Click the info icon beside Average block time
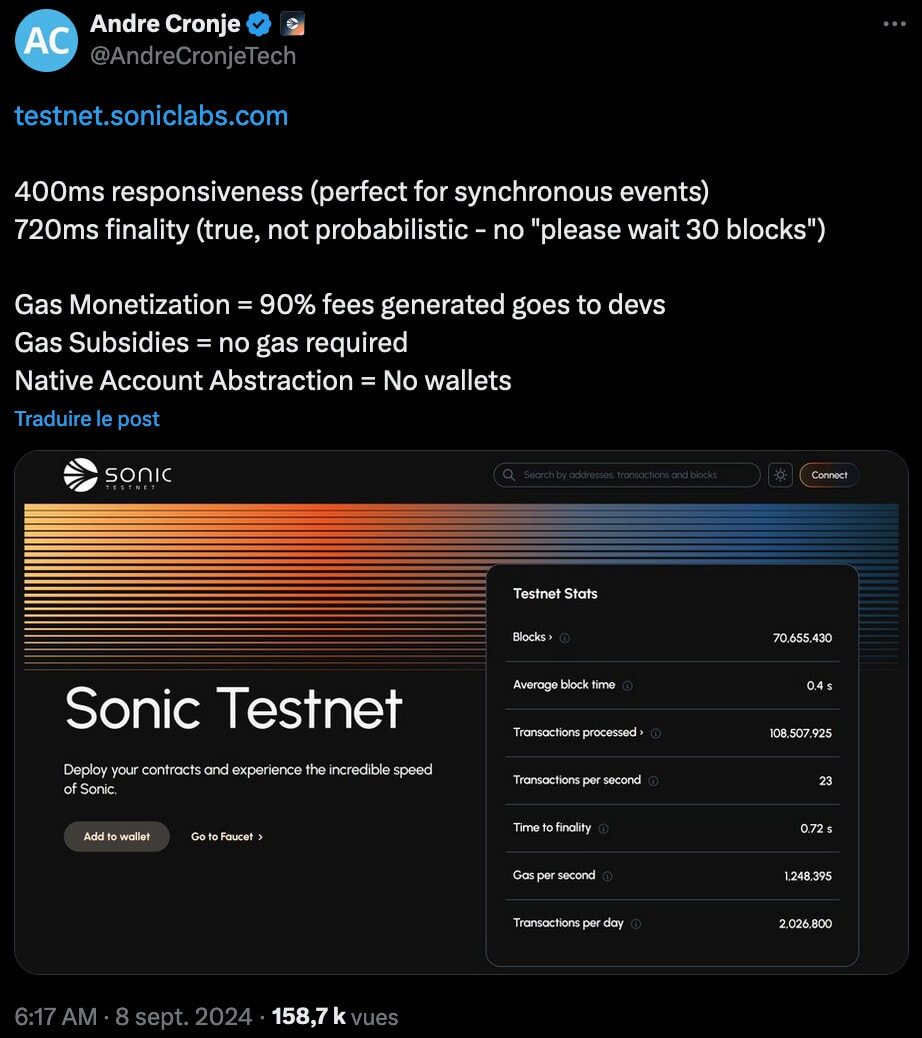 point(628,686)
